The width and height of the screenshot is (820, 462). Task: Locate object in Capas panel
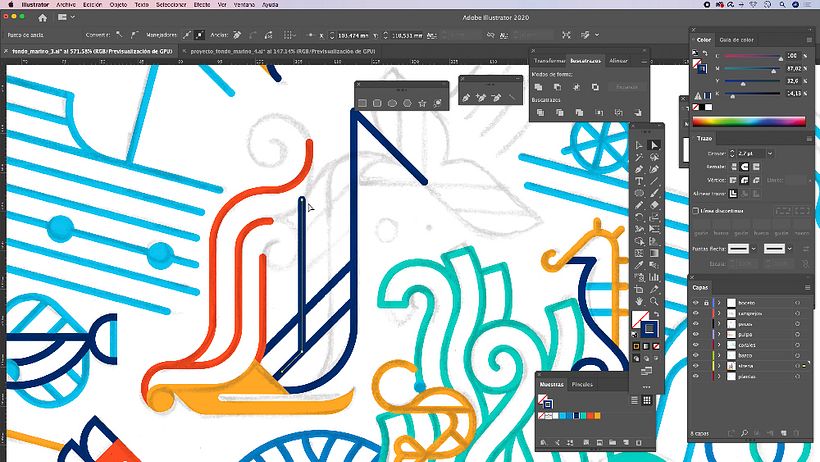tap(744, 433)
